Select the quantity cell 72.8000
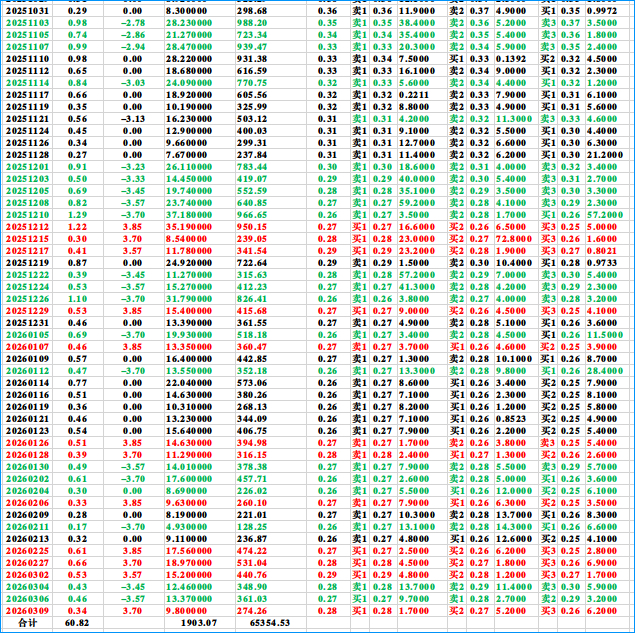Viewport: 635px width, 633px height. 514,239
